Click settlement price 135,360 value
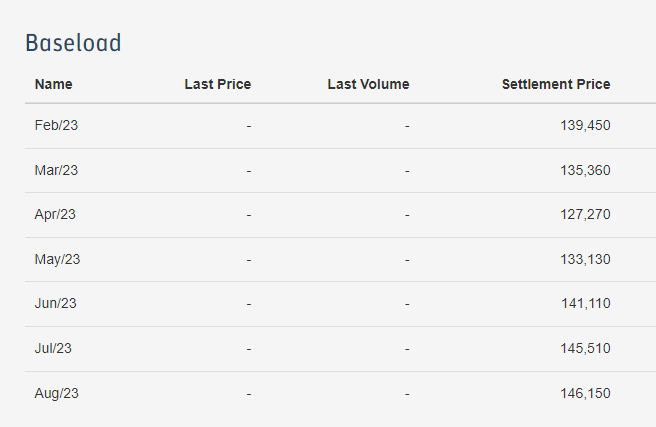The width and height of the screenshot is (656, 427). click(585, 170)
